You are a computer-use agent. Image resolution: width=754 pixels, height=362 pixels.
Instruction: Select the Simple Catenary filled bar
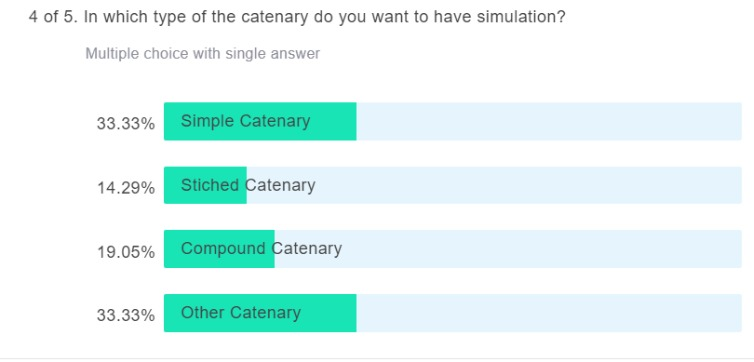click(x=260, y=121)
